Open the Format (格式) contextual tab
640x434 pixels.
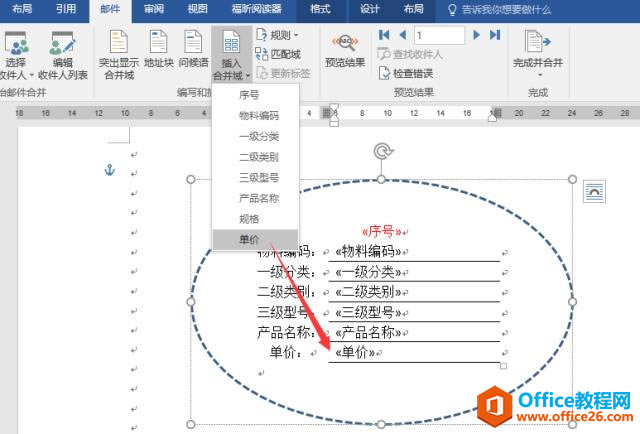pyautogui.click(x=320, y=9)
